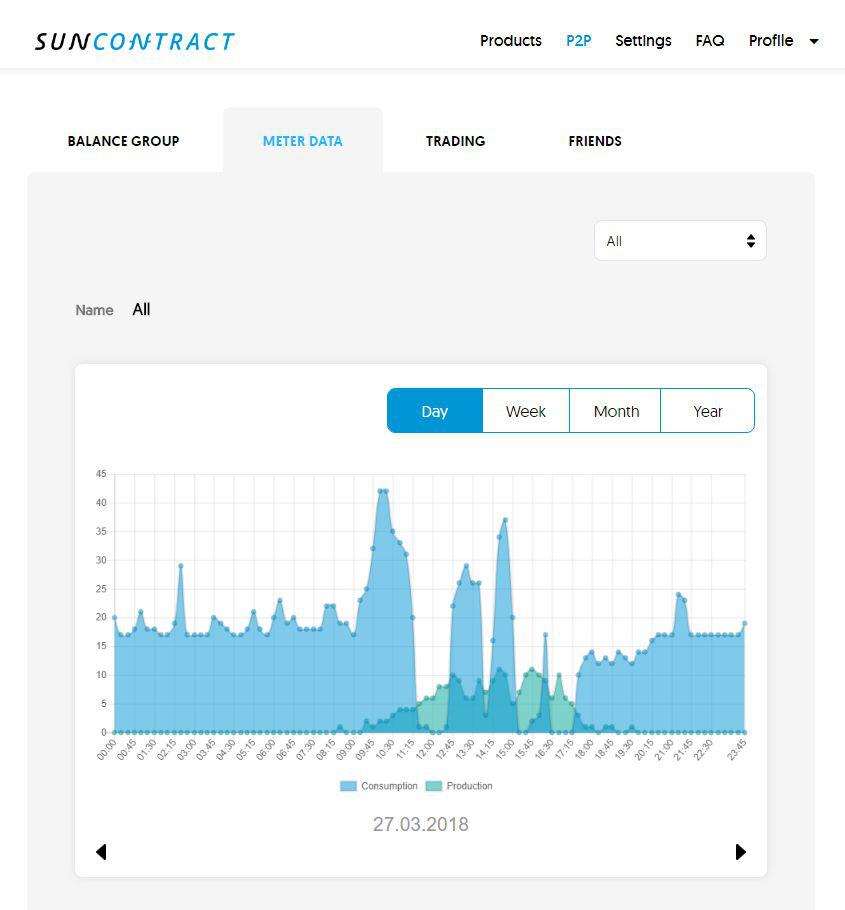
Task: Click the 45 y-axis label
Action: pos(101,474)
